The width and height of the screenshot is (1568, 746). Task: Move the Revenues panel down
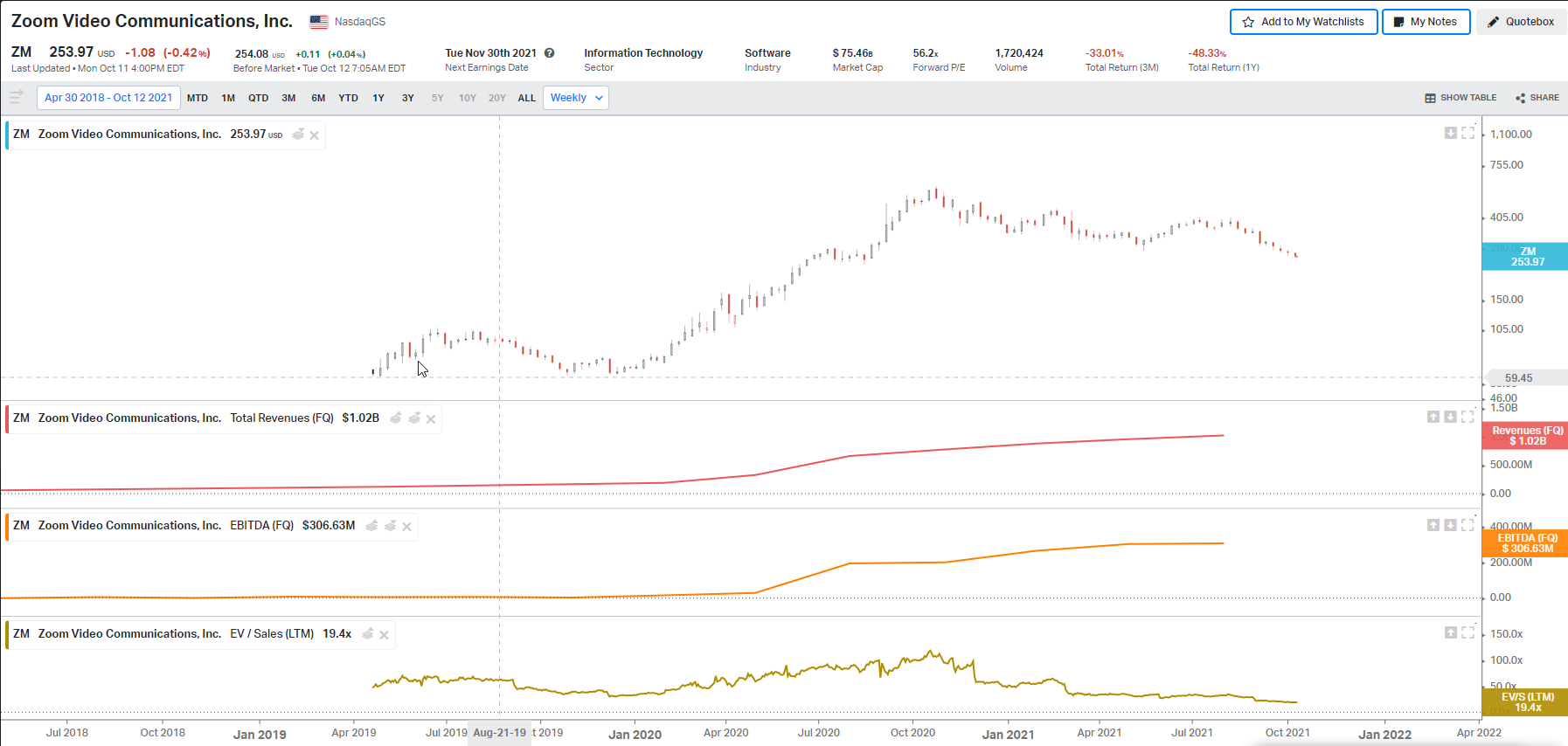click(1451, 417)
